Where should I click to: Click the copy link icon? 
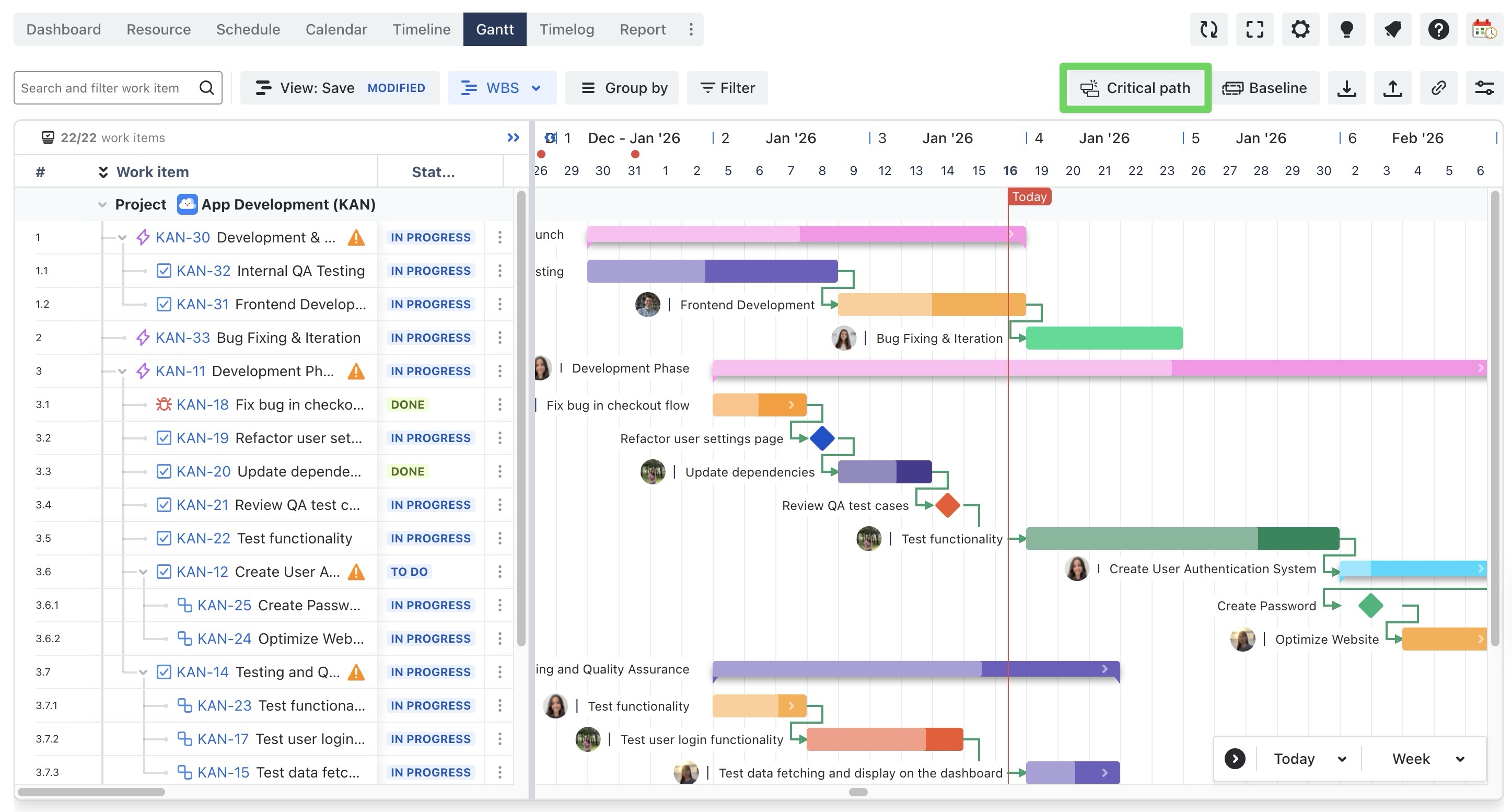(1438, 88)
